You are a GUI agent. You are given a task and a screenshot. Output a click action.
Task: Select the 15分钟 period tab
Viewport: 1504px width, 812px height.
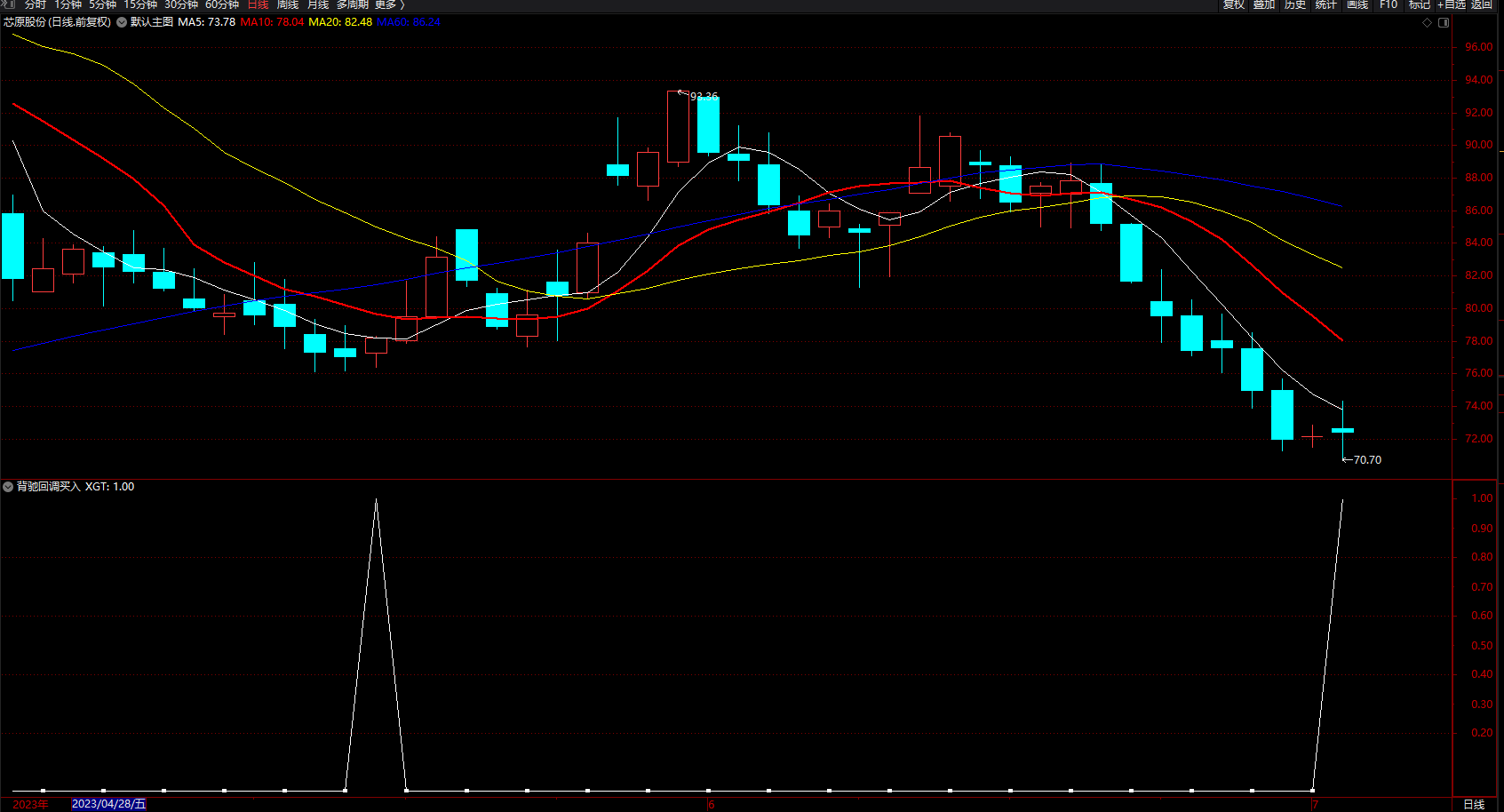(140, 4)
